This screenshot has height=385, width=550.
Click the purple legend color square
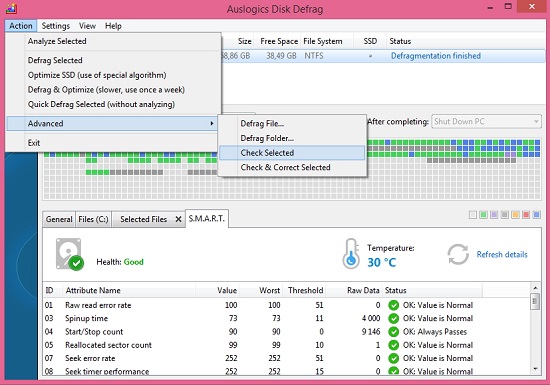point(494,215)
